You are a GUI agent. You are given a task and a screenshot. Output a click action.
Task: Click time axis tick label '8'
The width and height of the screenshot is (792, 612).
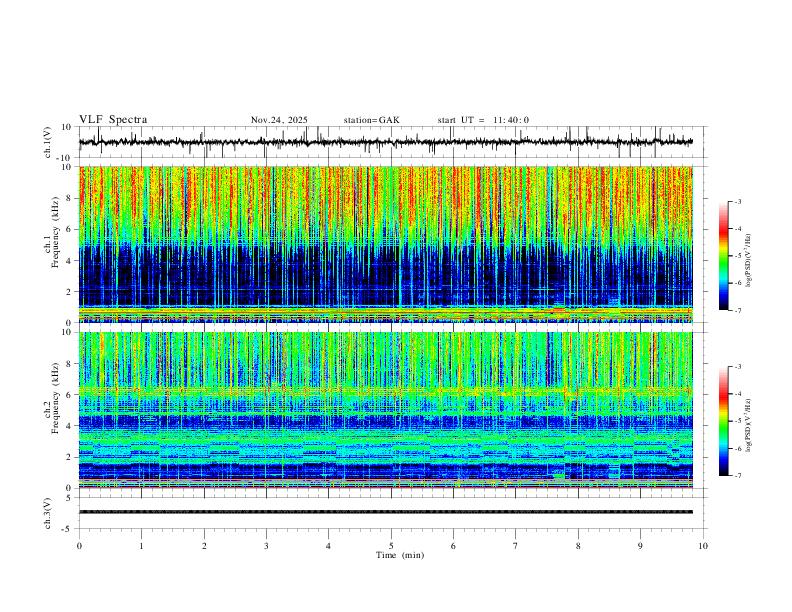(x=578, y=546)
